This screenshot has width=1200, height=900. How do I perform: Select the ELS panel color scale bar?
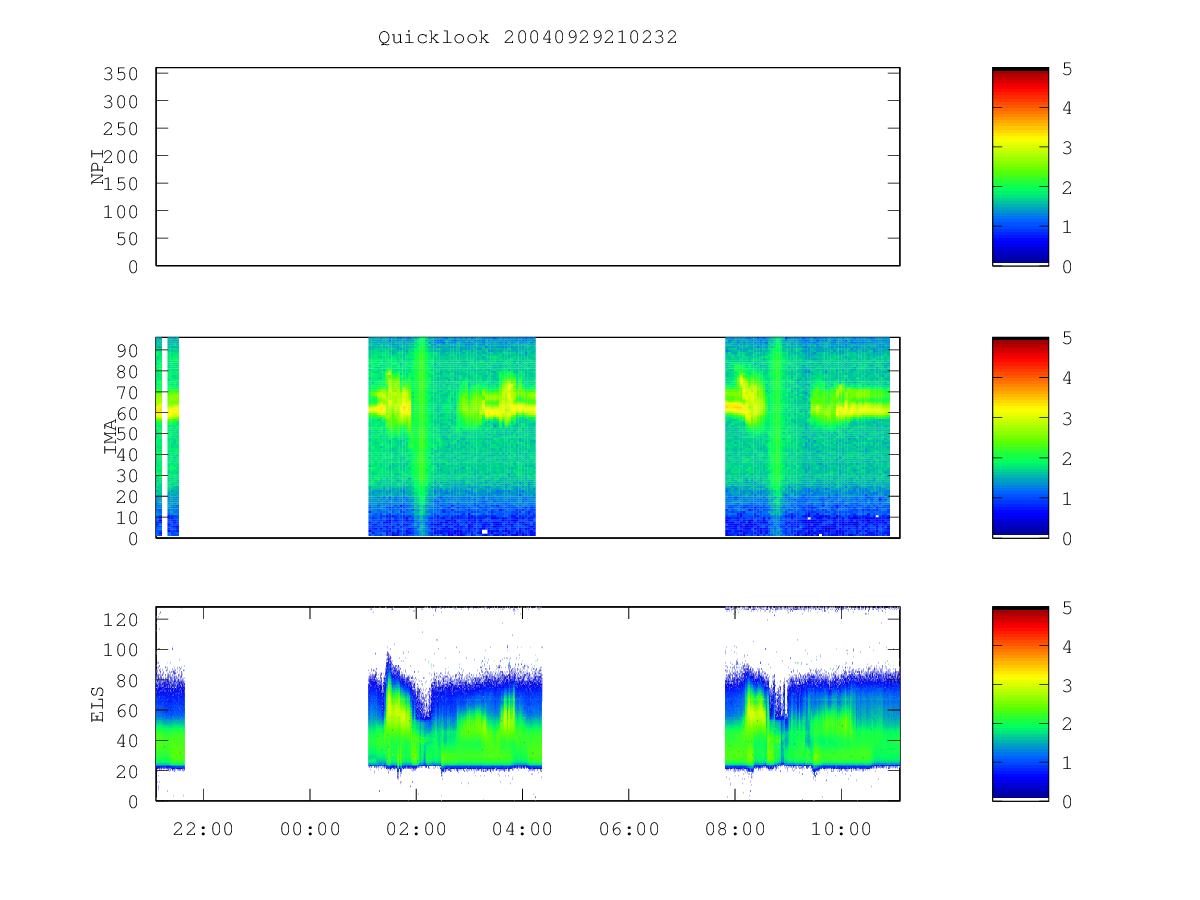coord(1020,704)
